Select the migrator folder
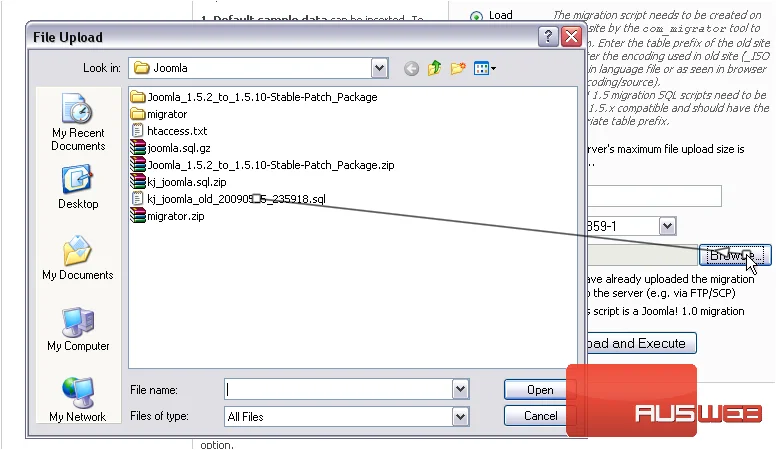 point(159,114)
